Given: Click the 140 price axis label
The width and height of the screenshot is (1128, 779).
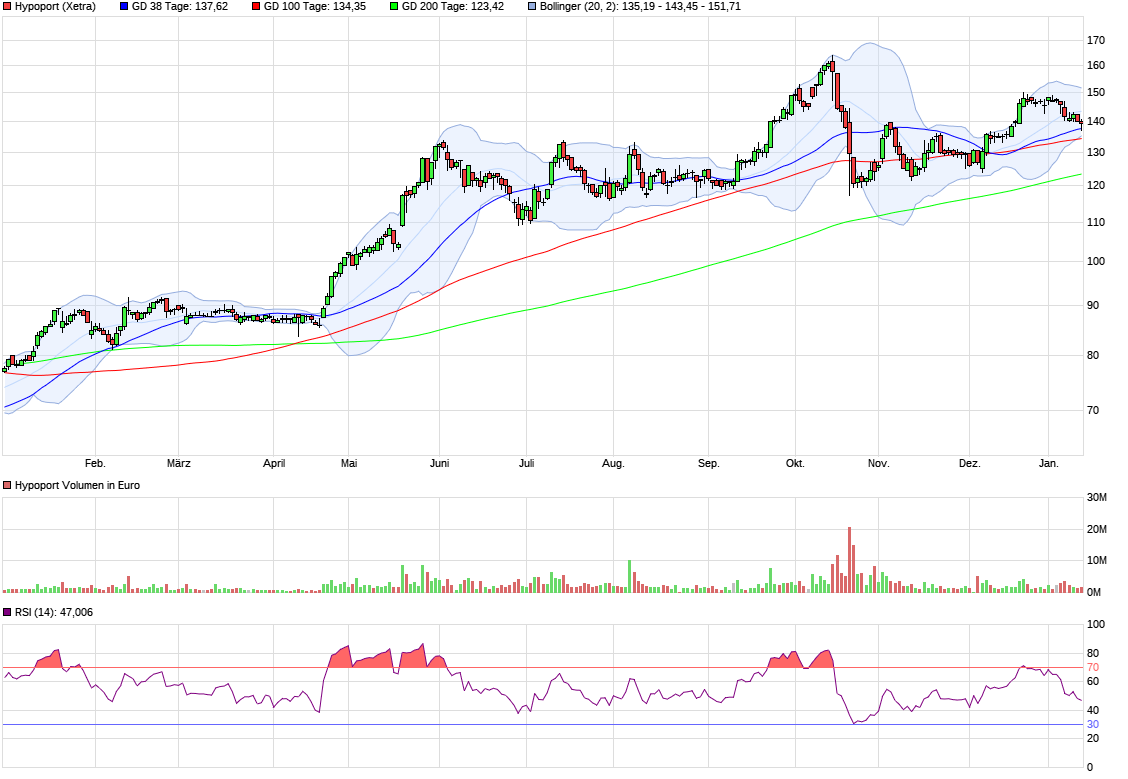Looking at the screenshot, I should [1096, 122].
